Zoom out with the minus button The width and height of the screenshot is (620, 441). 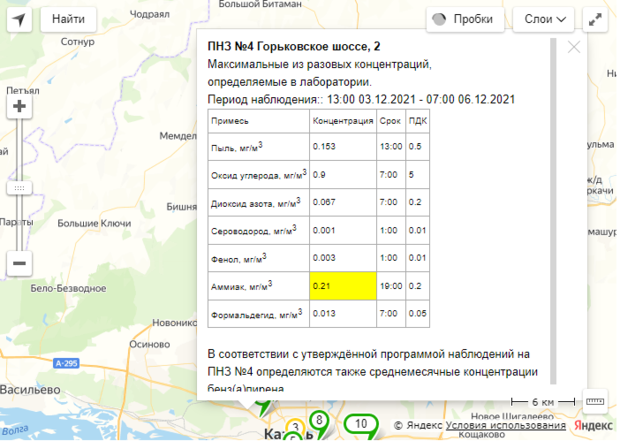pyautogui.click(x=19, y=264)
